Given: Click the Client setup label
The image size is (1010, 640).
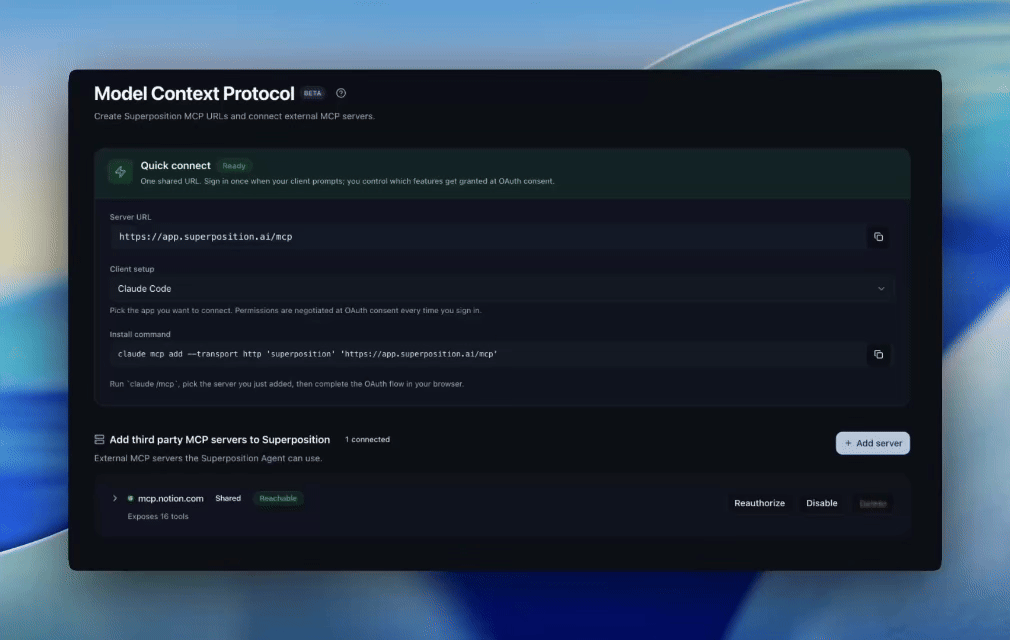Looking at the screenshot, I should point(132,269).
